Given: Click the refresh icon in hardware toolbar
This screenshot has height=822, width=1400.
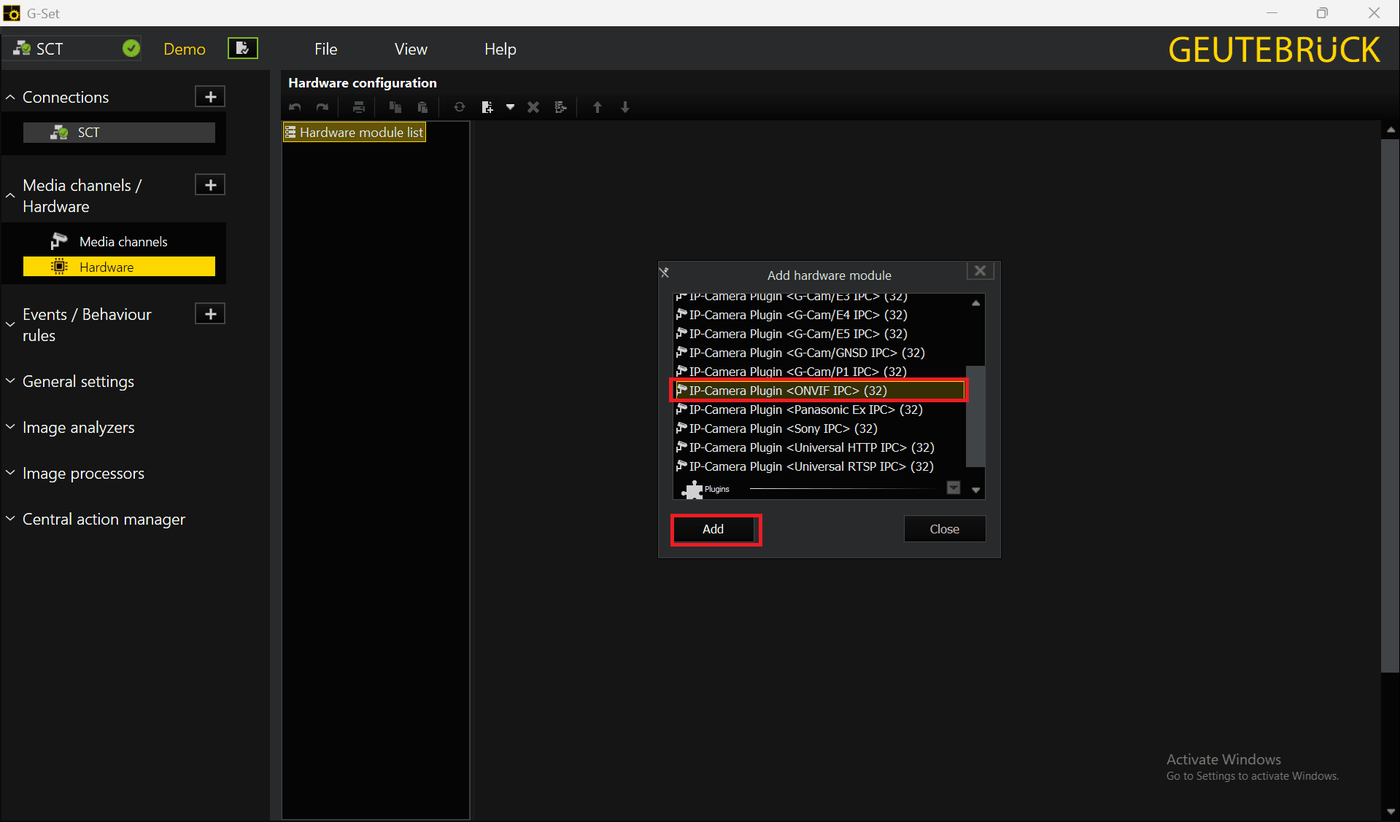Looking at the screenshot, I should coord(459,107).
